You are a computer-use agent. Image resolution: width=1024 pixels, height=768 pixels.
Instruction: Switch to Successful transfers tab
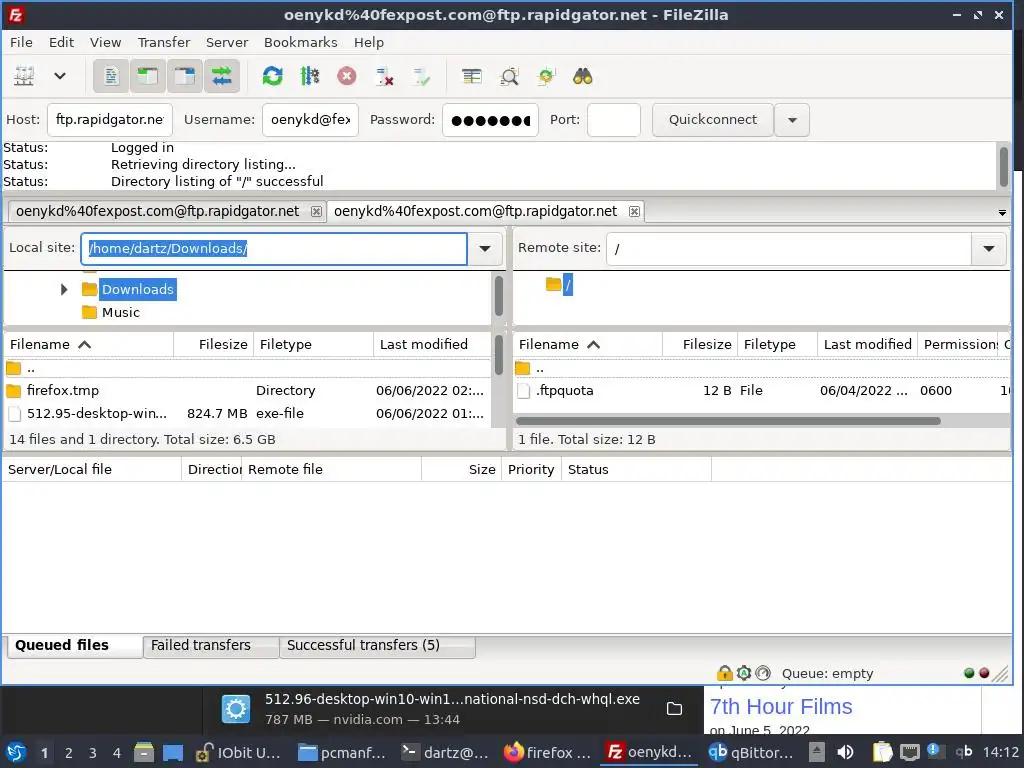pos(377,645)
